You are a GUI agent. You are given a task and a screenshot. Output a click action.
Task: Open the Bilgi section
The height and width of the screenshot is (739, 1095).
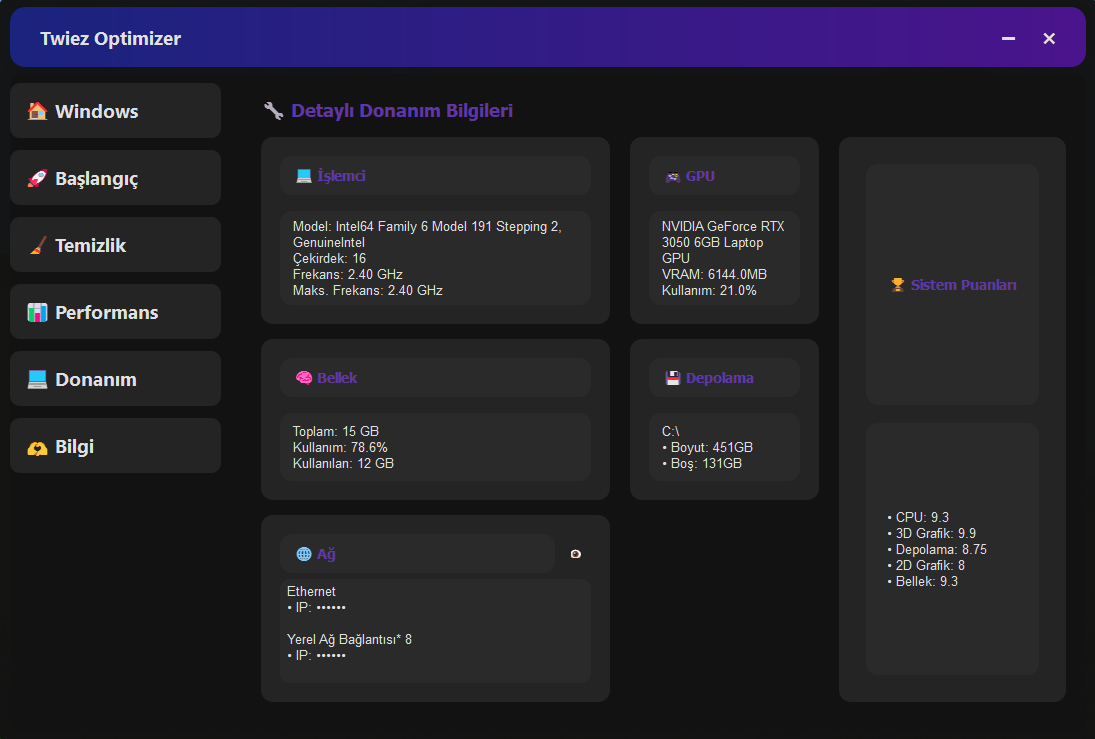[x=115, y=446]
